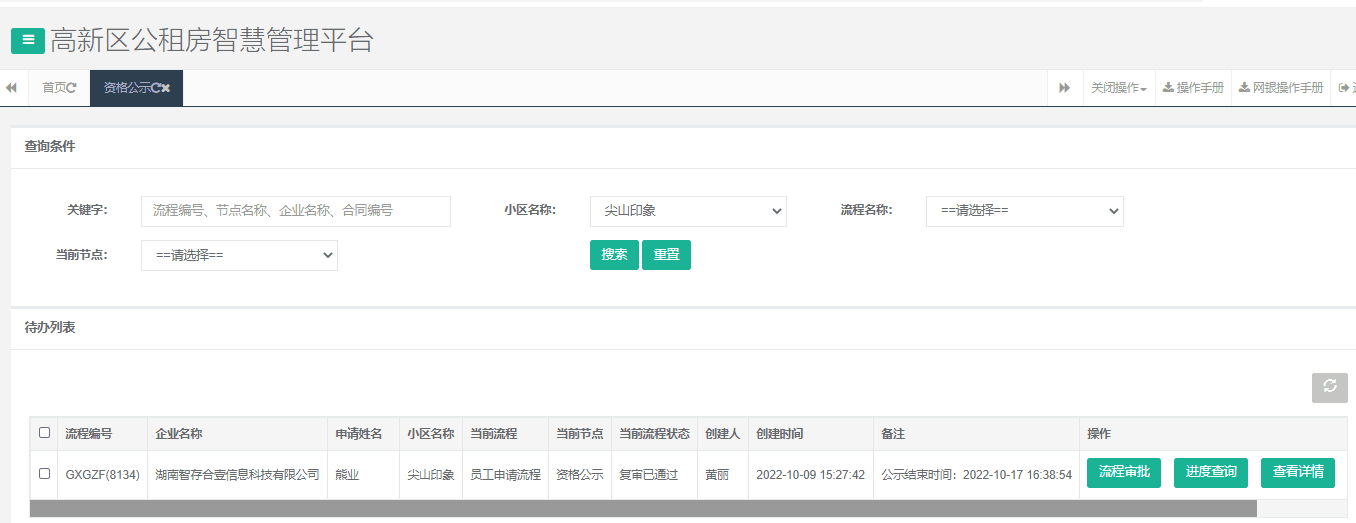Click the horizontal scrollbar below the table

642,508
